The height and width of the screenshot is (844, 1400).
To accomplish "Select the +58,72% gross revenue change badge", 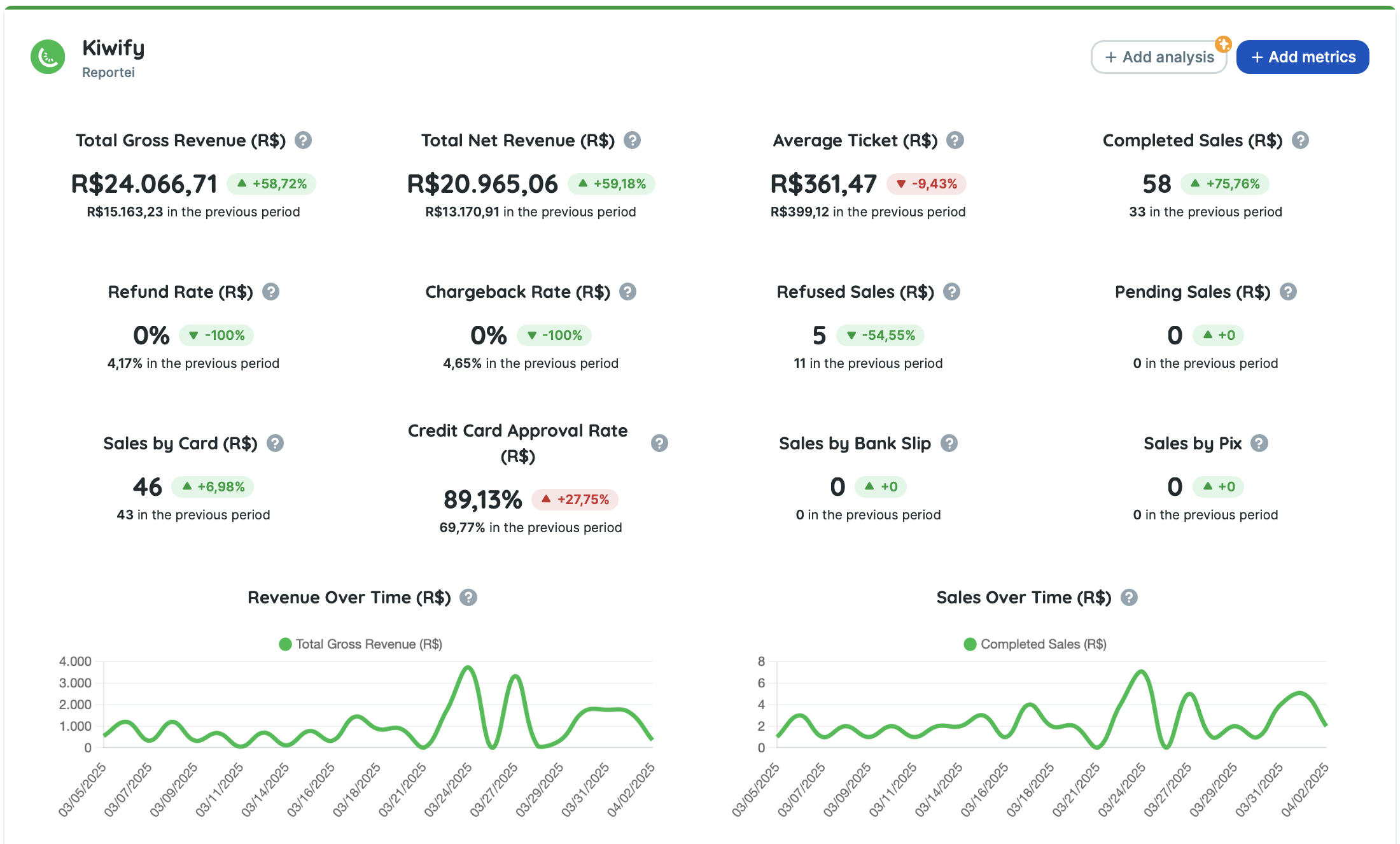I will click(x=272, y=184).
